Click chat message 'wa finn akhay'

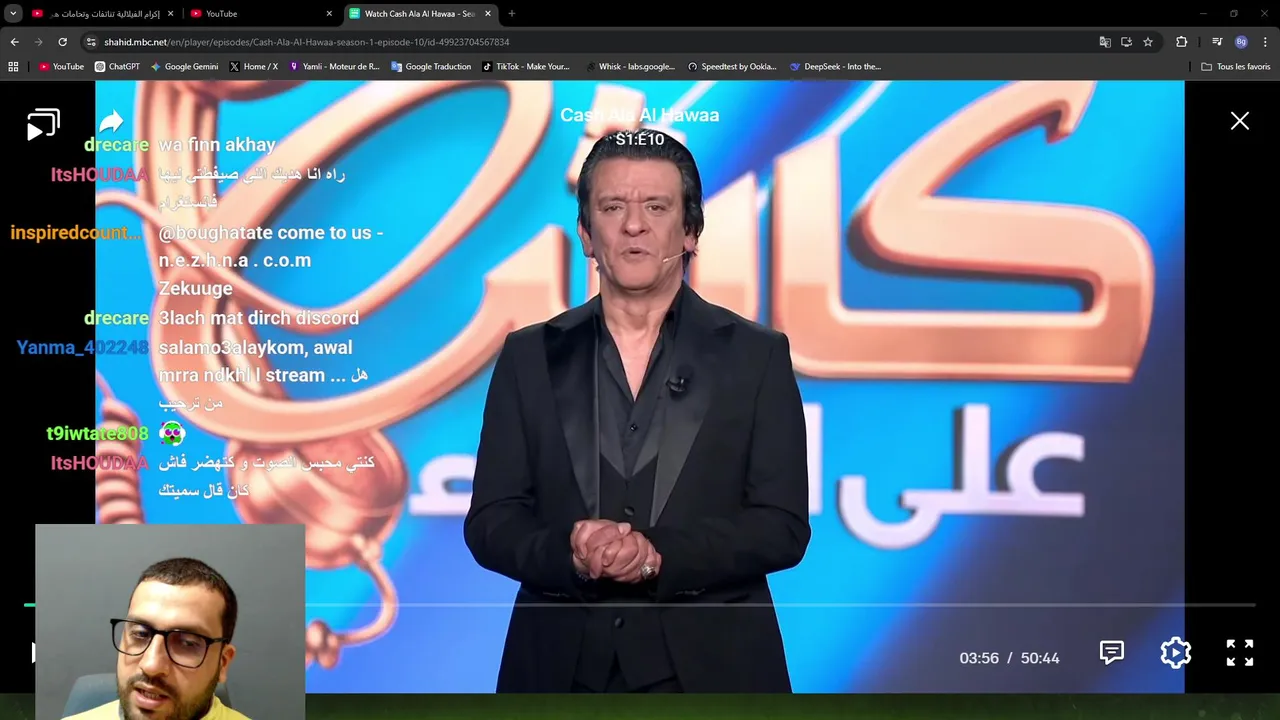(x=217, y=144)
